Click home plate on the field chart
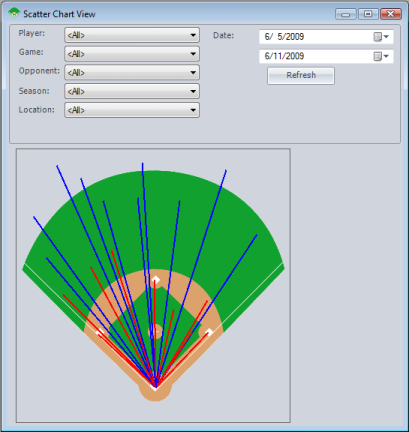The image size is (409, 432). 155,387
